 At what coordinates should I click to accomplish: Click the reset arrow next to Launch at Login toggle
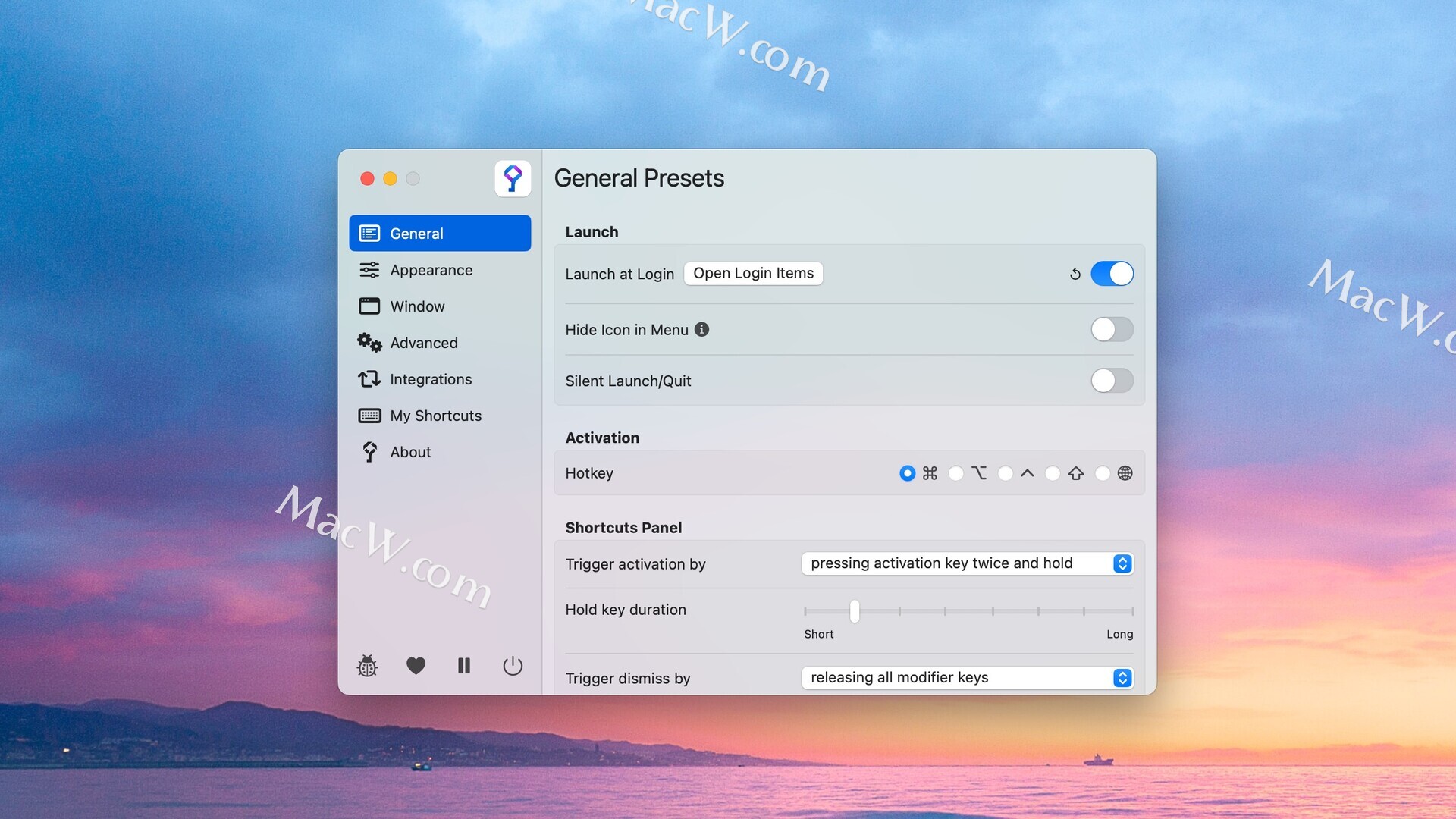pyautogui.click(x=1075, y=274)
